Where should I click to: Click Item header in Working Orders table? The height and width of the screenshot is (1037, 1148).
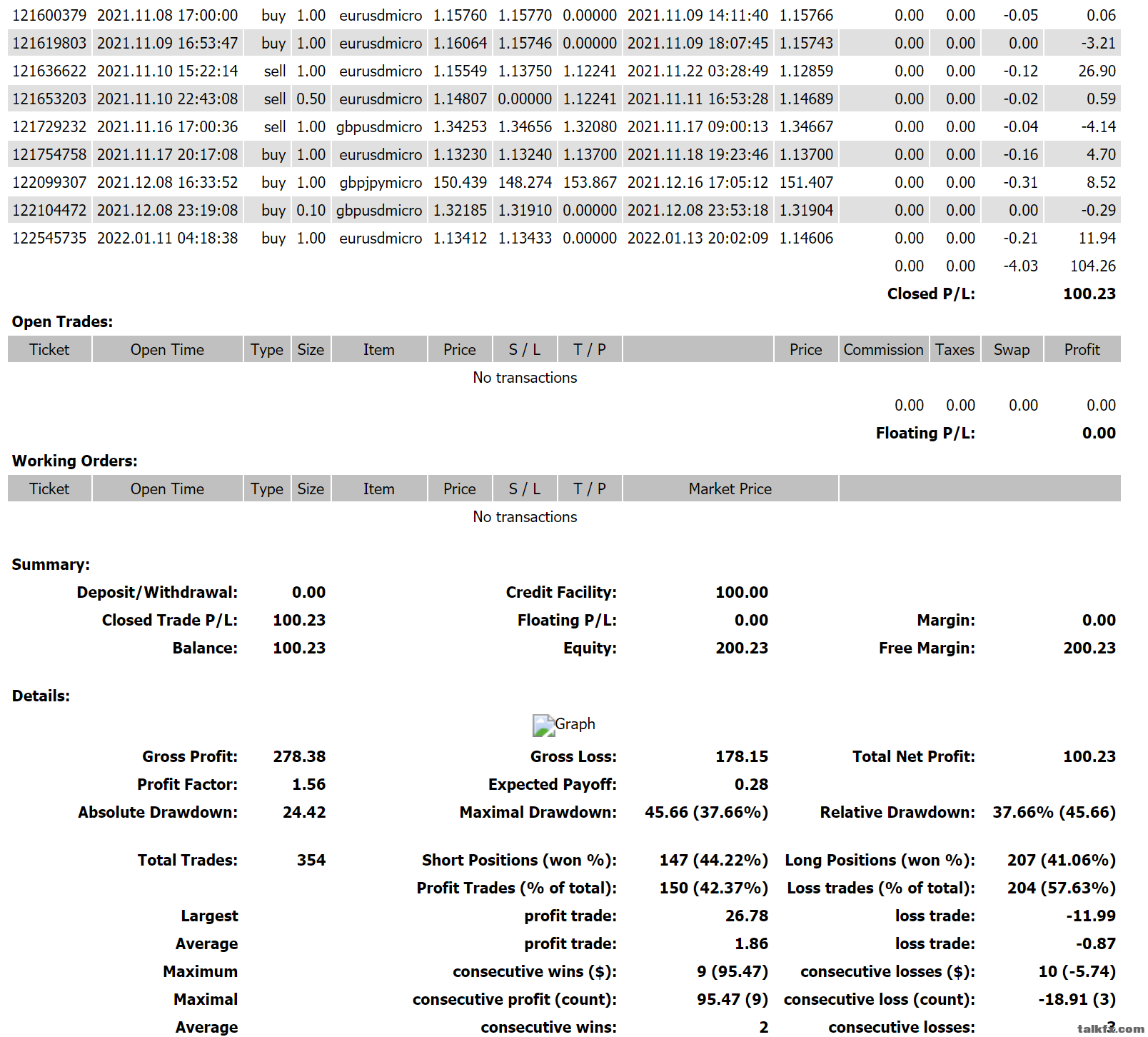(x=378, y=489)
